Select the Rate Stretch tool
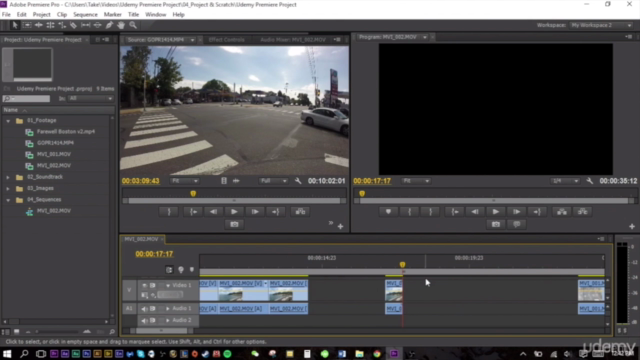640x360 pixels. [x=62, y=25]
